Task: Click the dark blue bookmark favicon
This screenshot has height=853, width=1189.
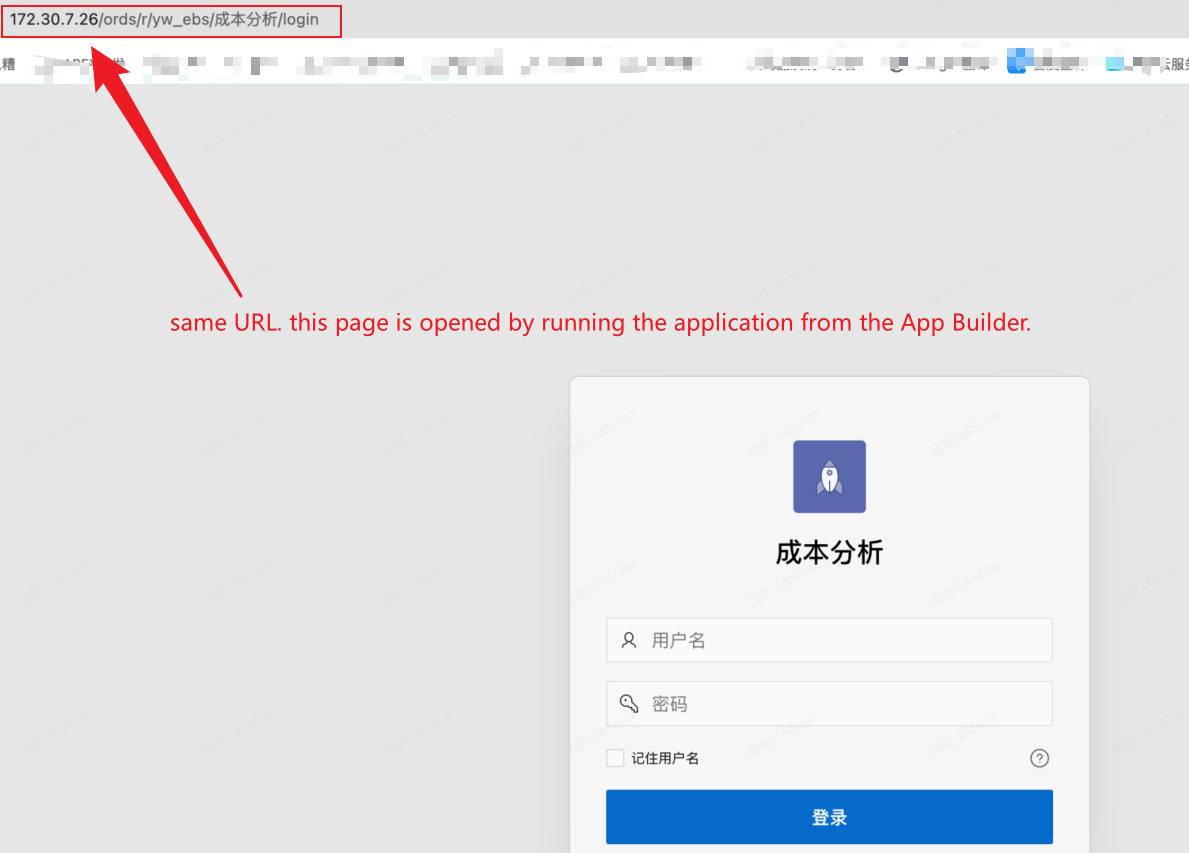Action: pos(1017,64)
